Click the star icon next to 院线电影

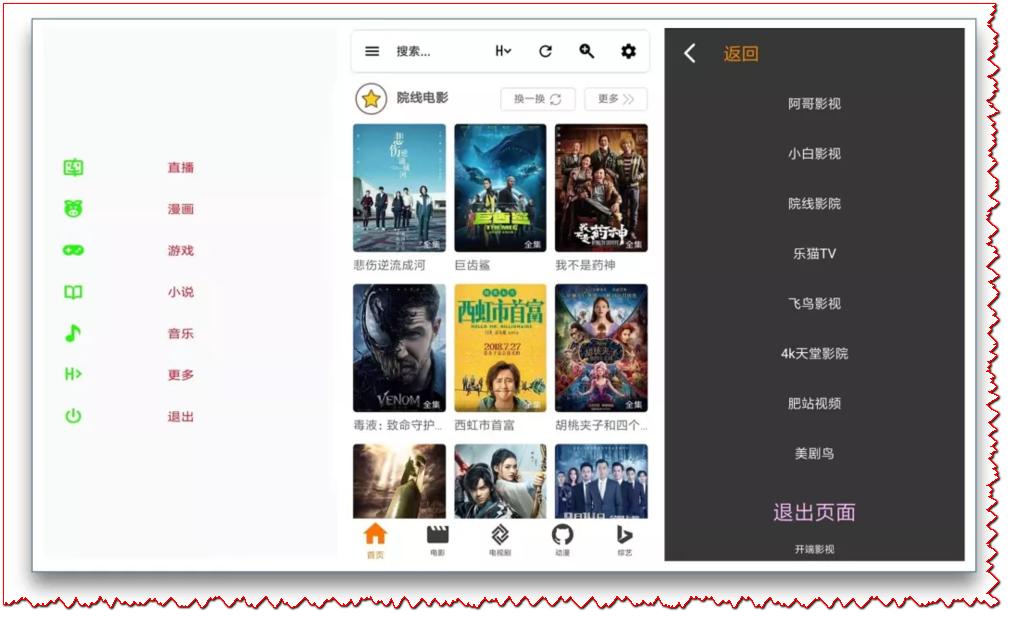pos(372,99)
